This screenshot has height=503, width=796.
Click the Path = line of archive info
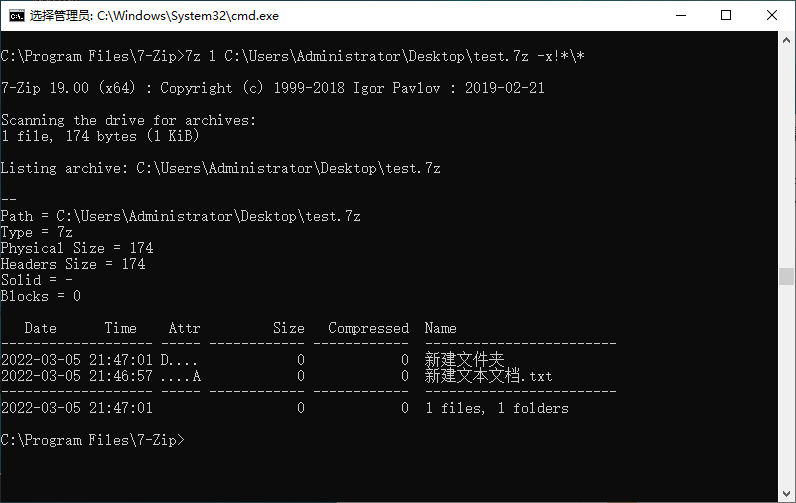point(180,216)
